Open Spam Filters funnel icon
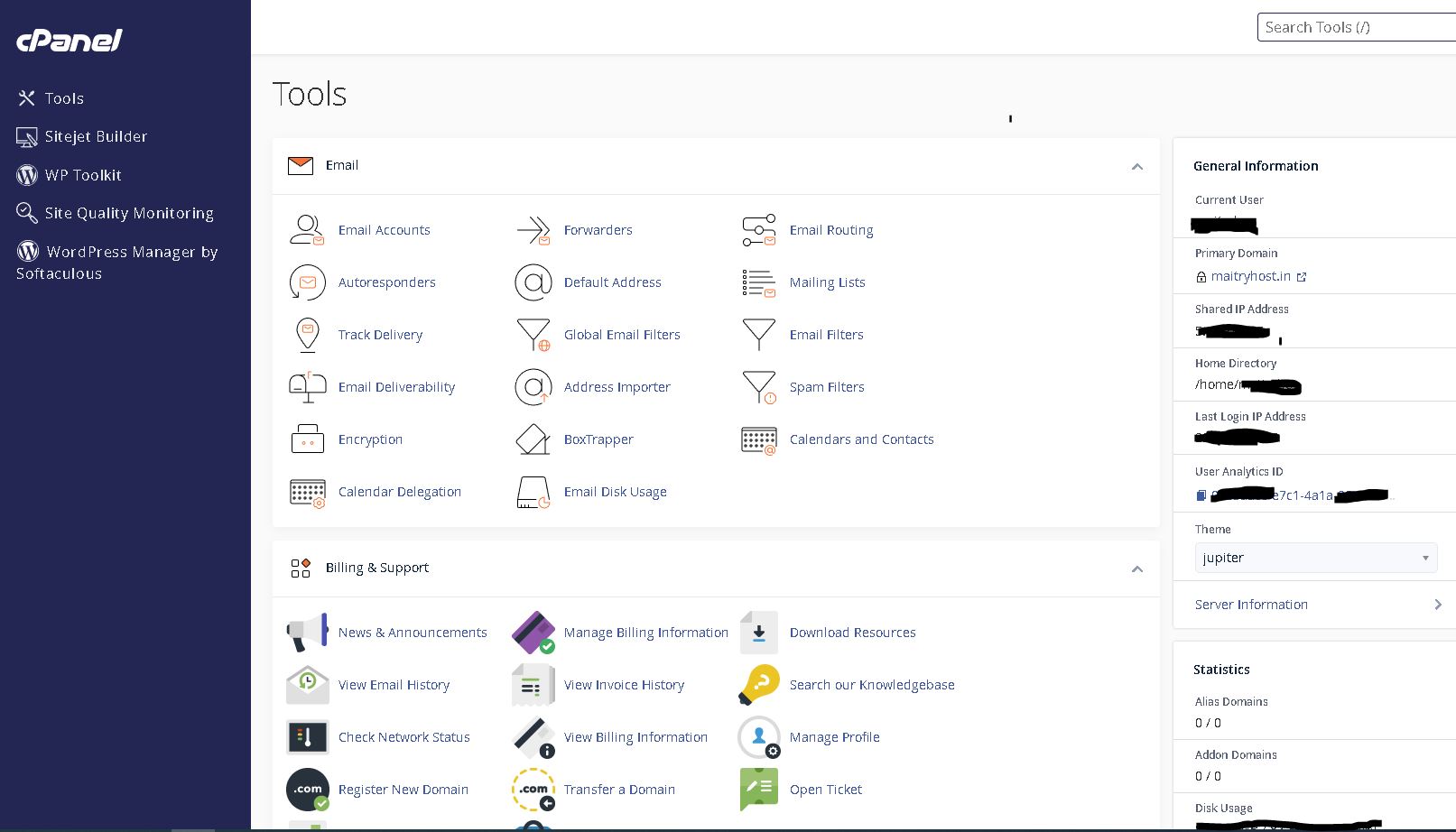This screenshot has height=832, width=1456. (x=758, y=387)
